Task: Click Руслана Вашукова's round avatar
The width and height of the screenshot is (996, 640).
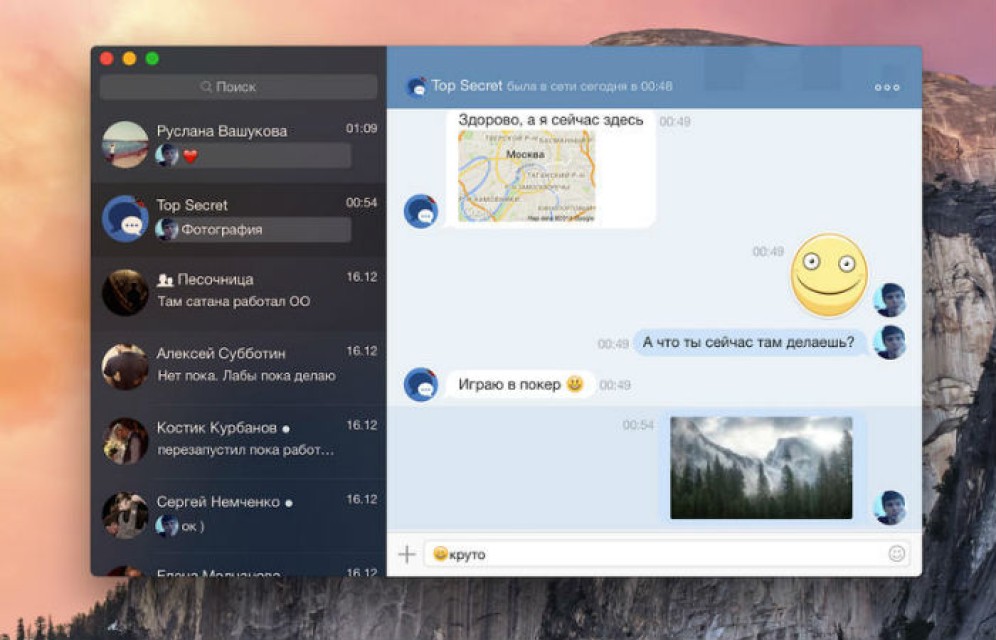Action: point(125,144)
